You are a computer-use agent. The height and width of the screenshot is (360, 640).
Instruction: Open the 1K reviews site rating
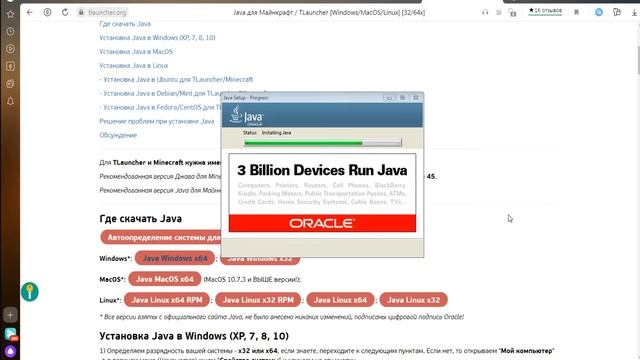pyautogui.click(x=545, y=11)
